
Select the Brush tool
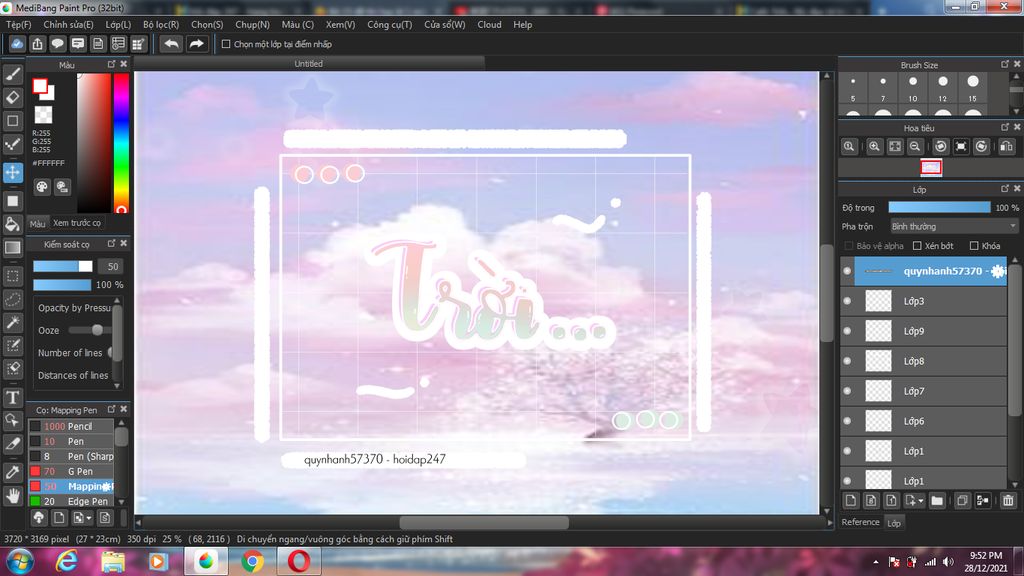[x=12, y=74]
